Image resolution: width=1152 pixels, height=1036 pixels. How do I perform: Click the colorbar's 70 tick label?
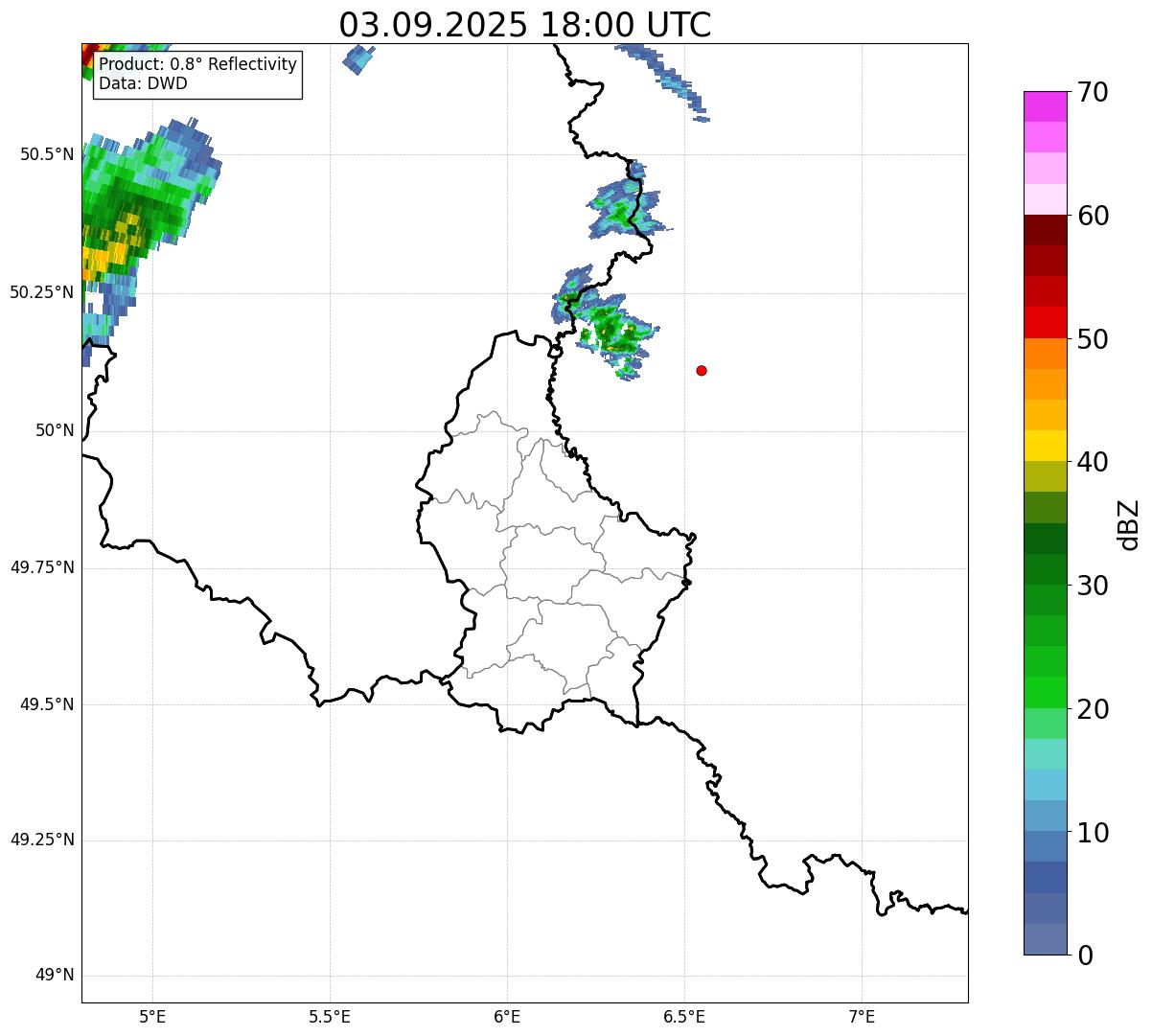(x=1093, y=92)
